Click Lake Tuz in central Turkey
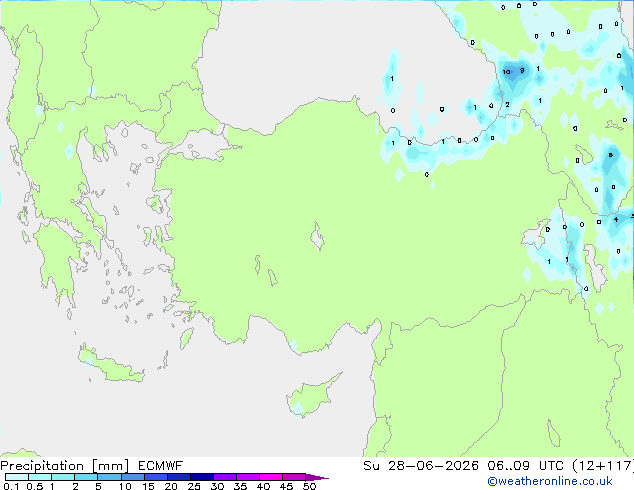The height and width of the screenshot is (490, 634). point(317,237)
